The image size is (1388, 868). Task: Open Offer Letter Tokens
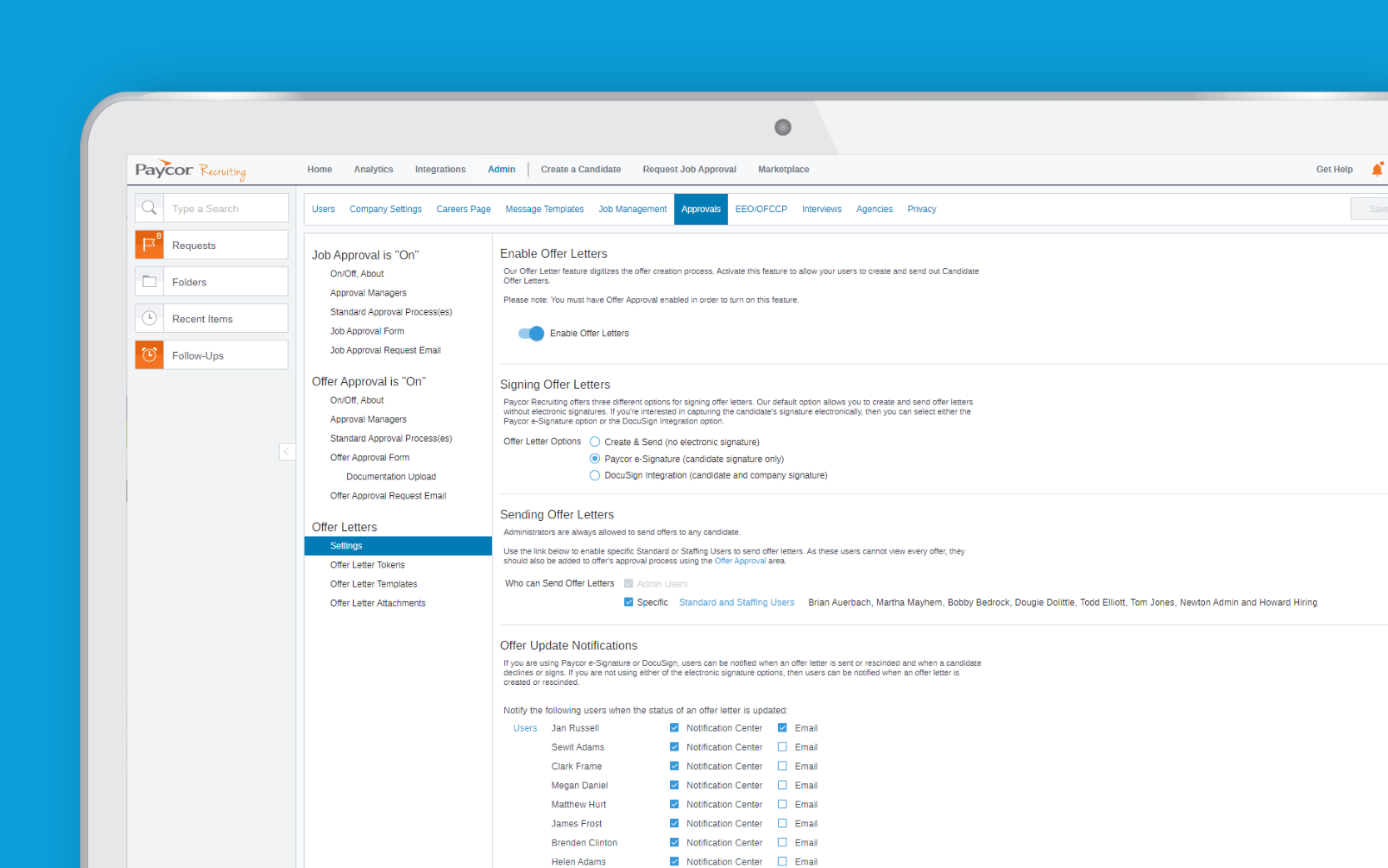[x=367, y=565]
